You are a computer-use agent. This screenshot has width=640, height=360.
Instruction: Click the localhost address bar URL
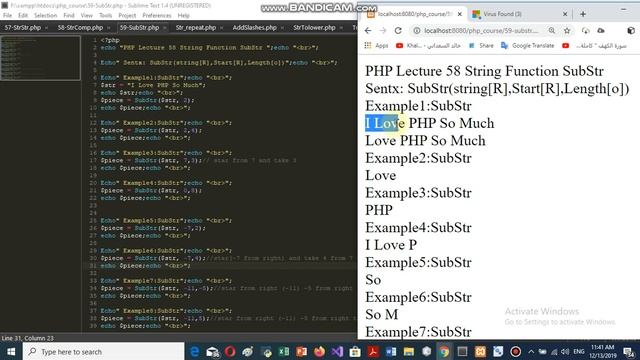[481, 31]
